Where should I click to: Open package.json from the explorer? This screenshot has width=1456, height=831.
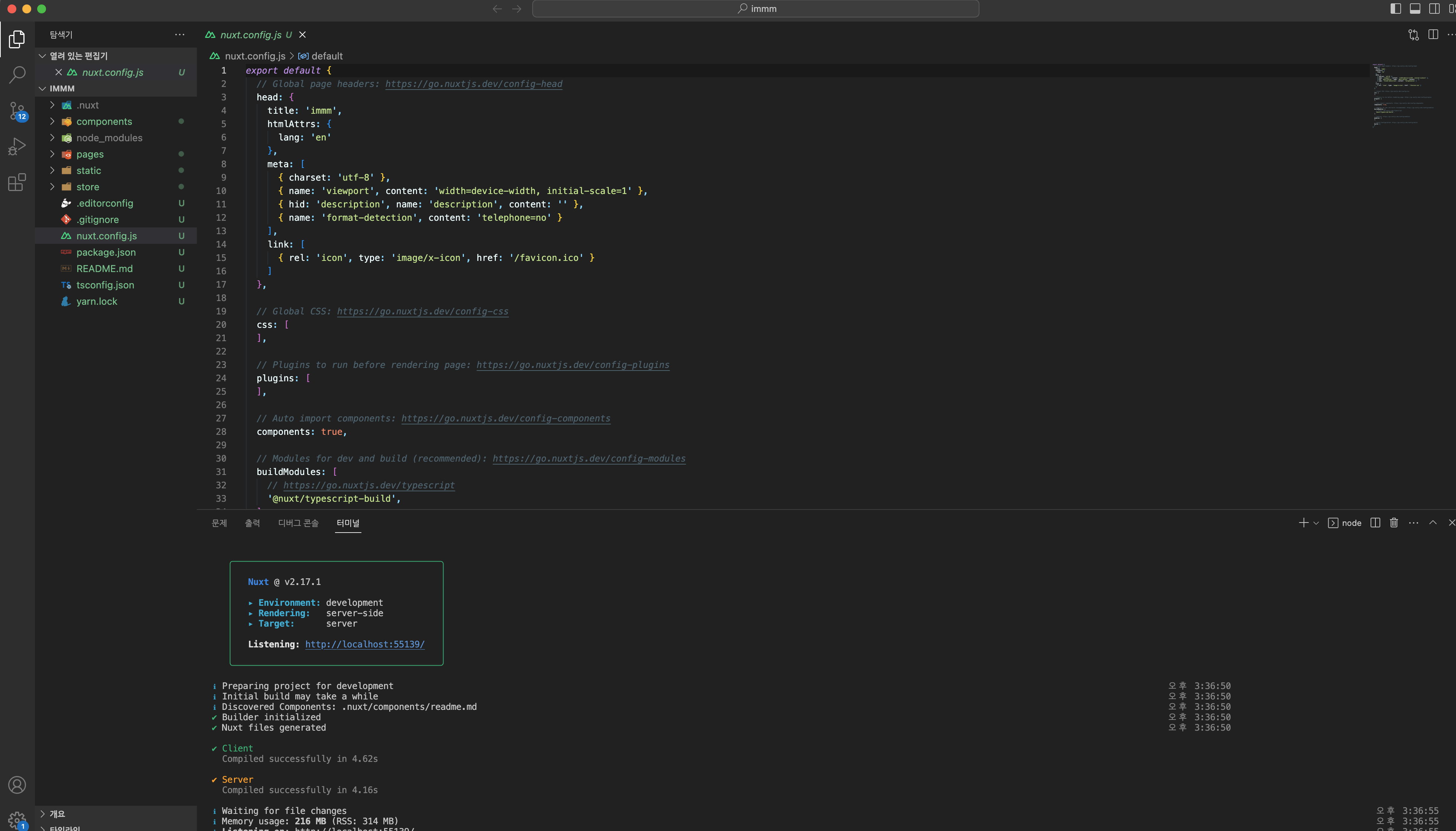pyautogui.click(x=106, y=252)
